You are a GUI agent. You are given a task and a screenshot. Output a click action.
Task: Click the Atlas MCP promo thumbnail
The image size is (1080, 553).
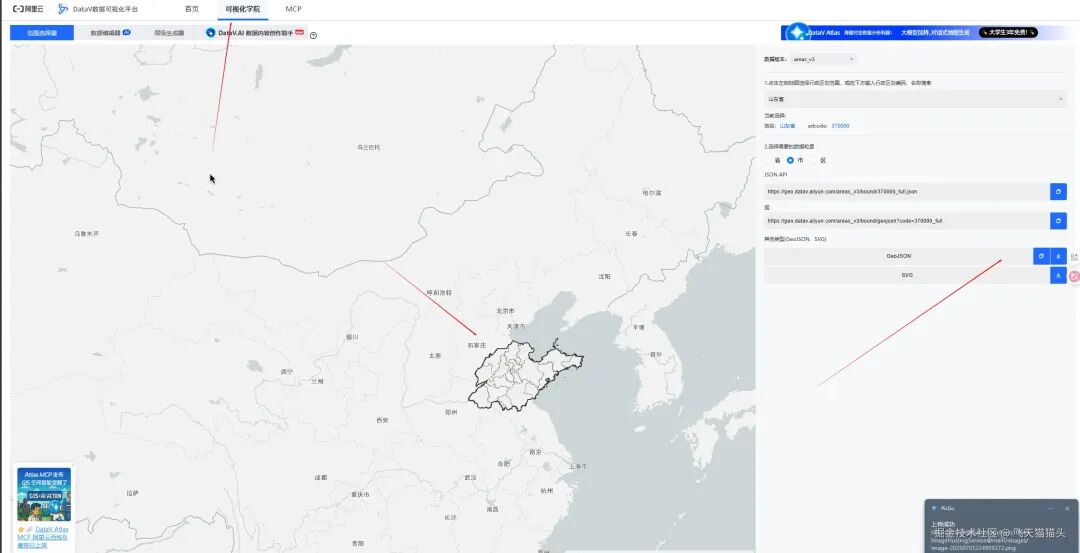44,494
